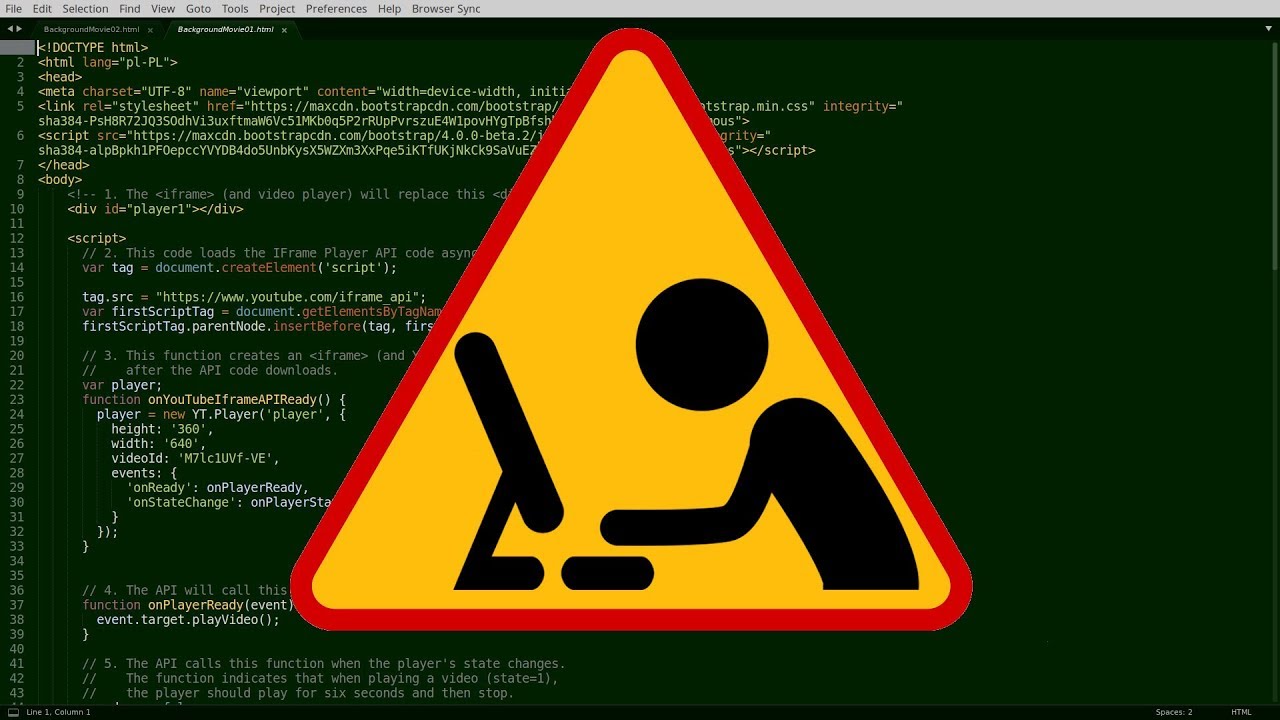Open the Selection menu
The height and width of the screenshot is (720, 1280).
(85, 8)
